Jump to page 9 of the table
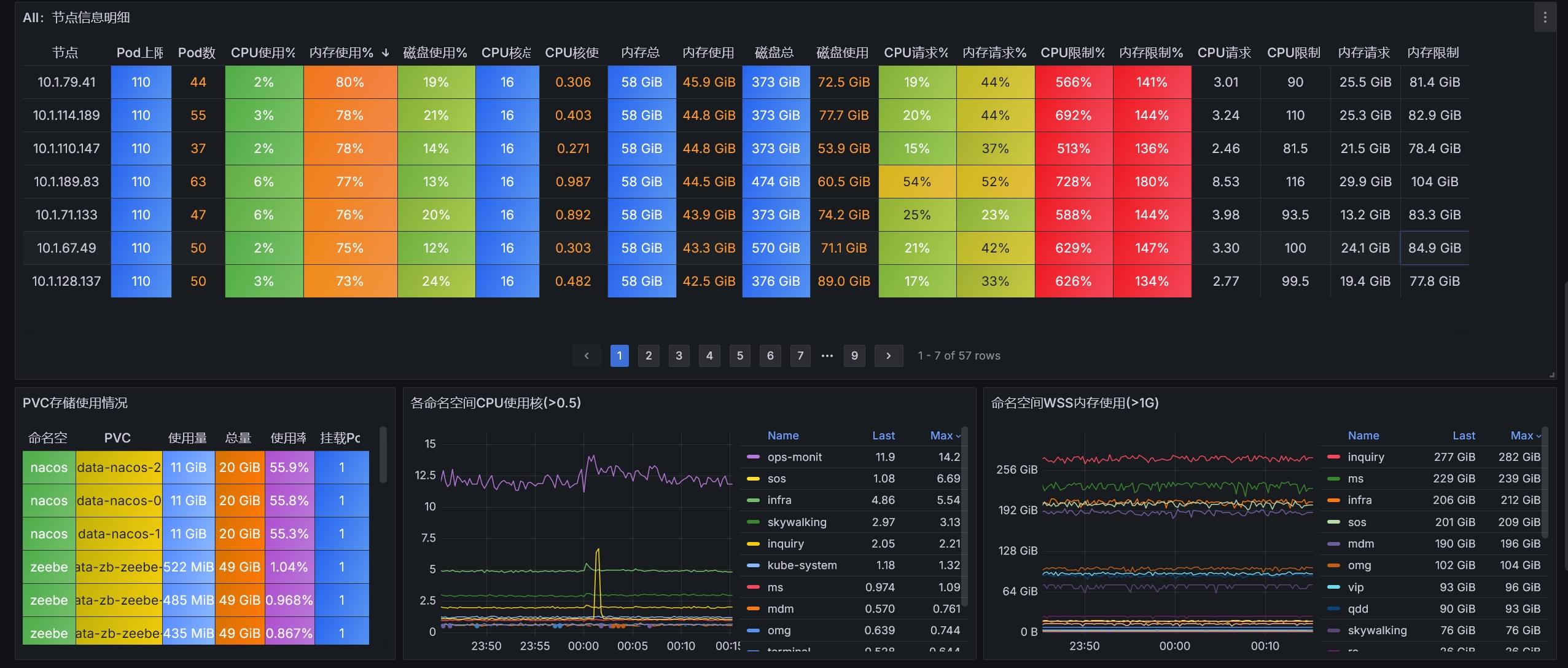 pos(854,356)
